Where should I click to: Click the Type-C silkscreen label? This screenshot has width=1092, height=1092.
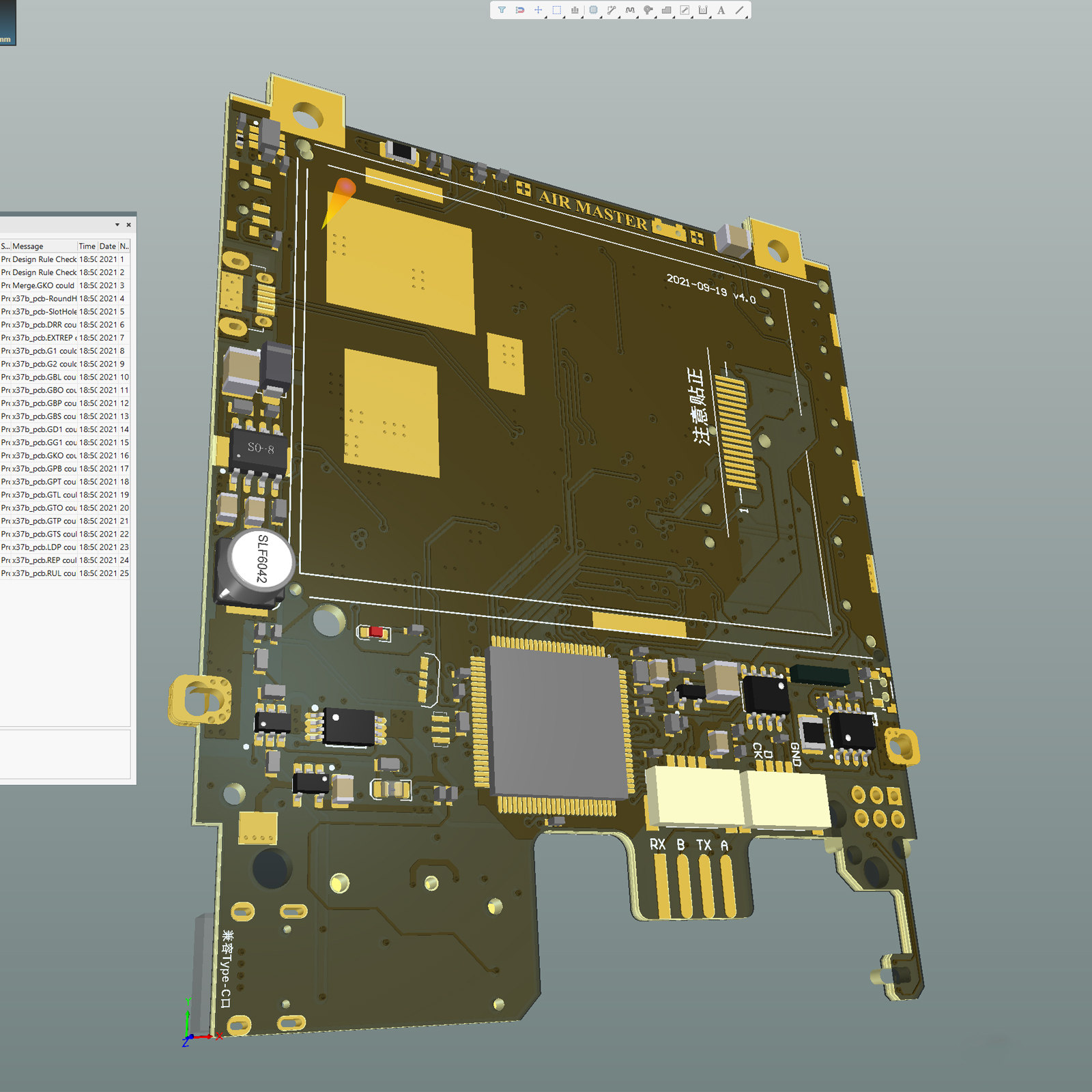[227, 969]
